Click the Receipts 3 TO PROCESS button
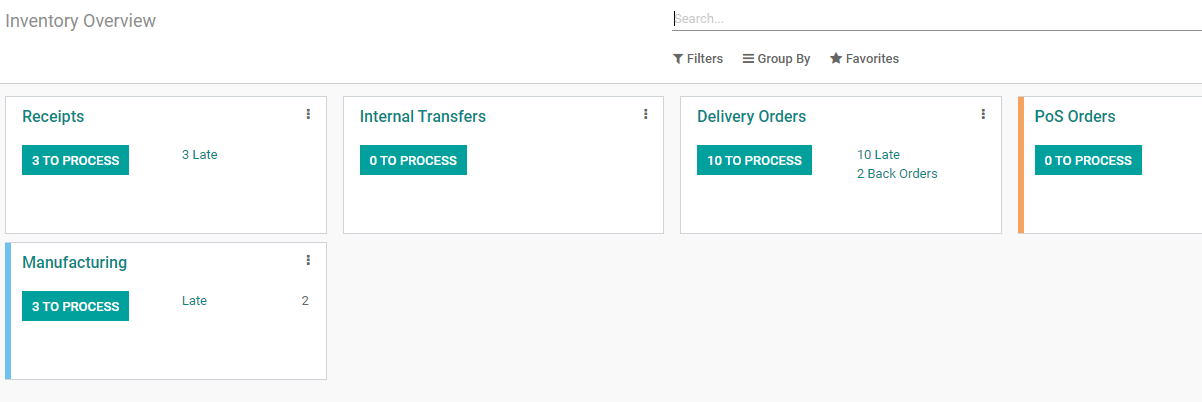Screen dimensions: 1202x402 75,160
